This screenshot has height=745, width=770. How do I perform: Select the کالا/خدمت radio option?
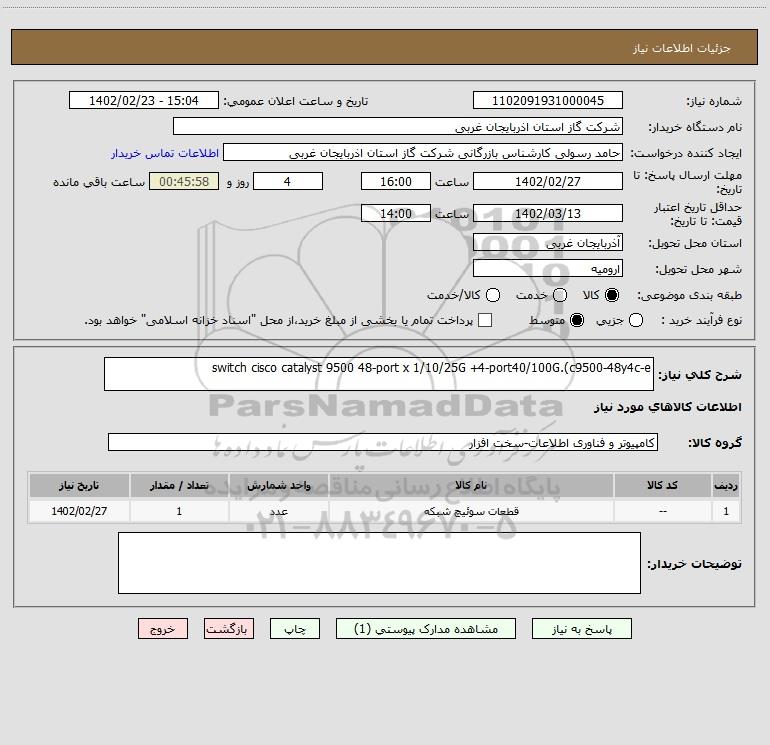[x=493, y=295]
